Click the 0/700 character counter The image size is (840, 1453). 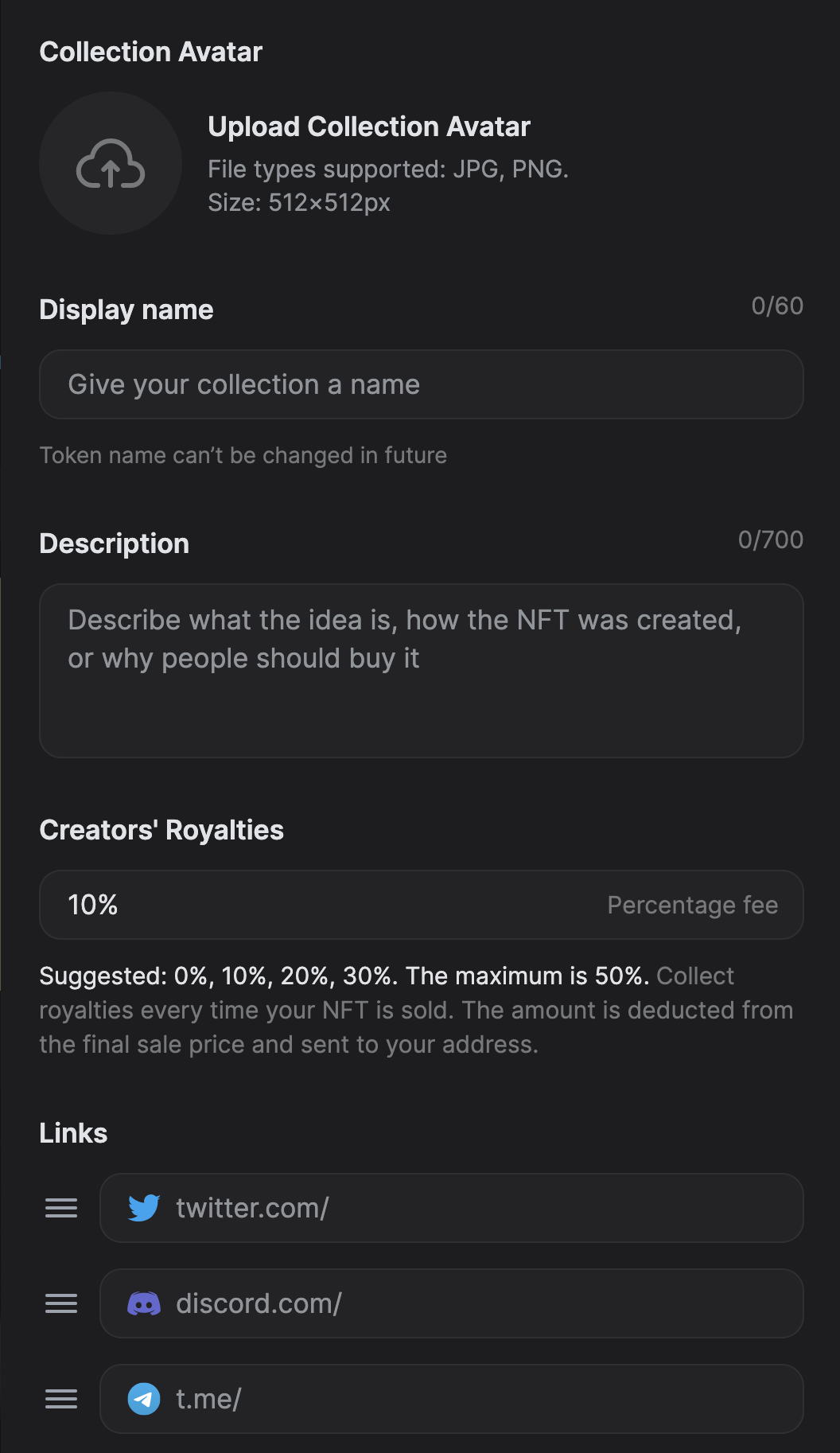point(770,540)
